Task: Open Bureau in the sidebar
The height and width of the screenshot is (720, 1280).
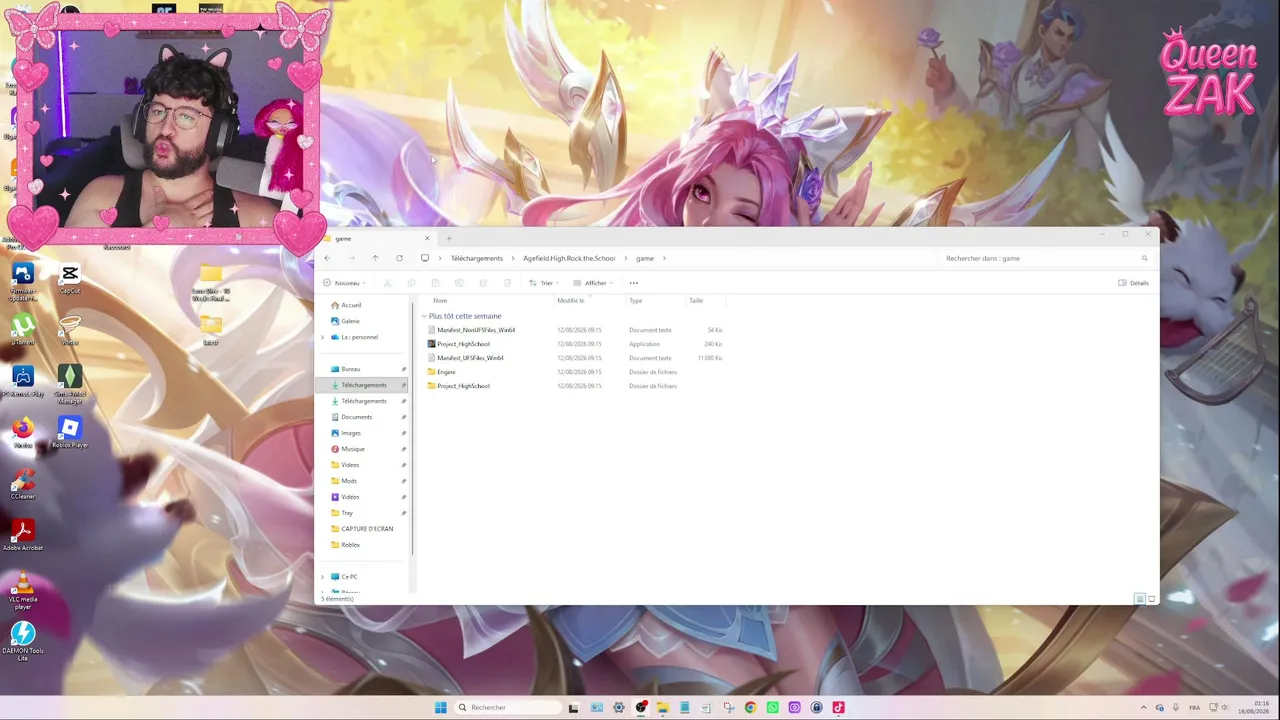Action: click(x=350, y=369)
